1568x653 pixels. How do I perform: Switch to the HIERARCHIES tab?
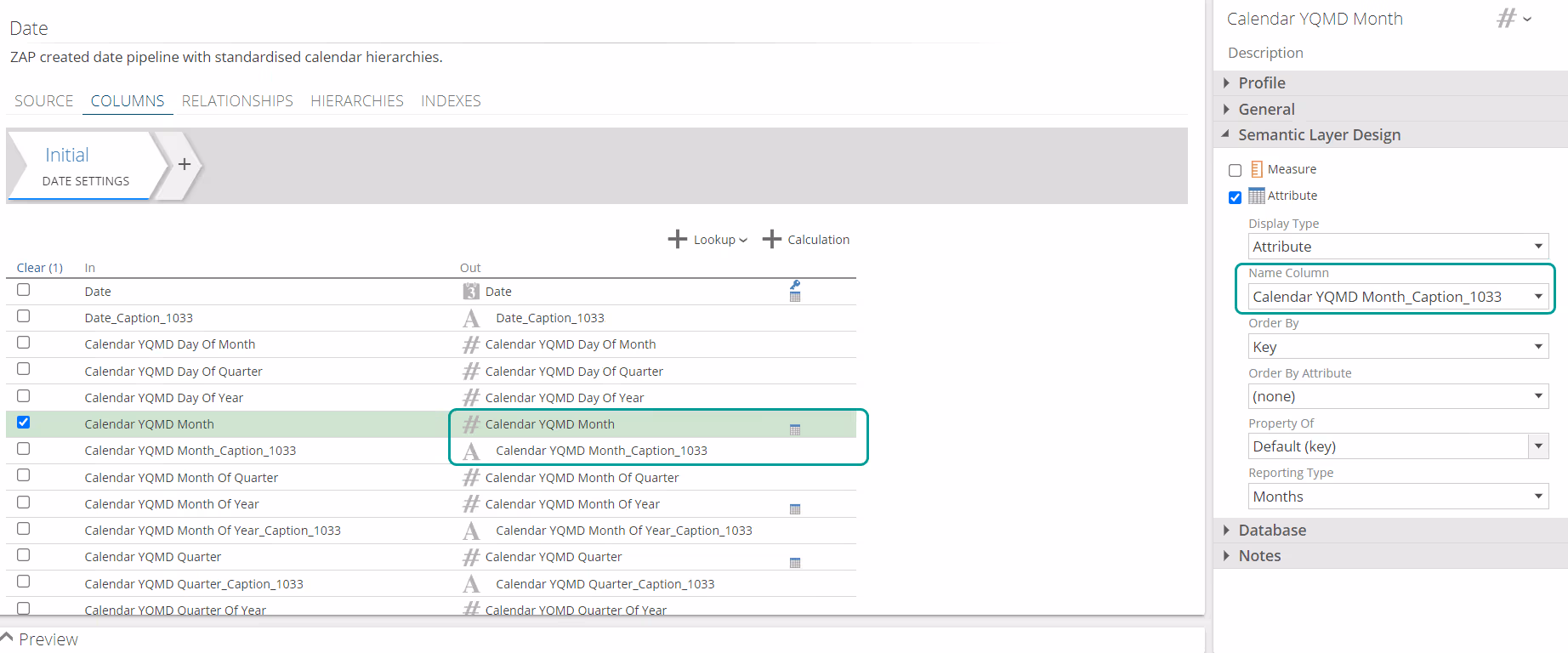(356, 101)
